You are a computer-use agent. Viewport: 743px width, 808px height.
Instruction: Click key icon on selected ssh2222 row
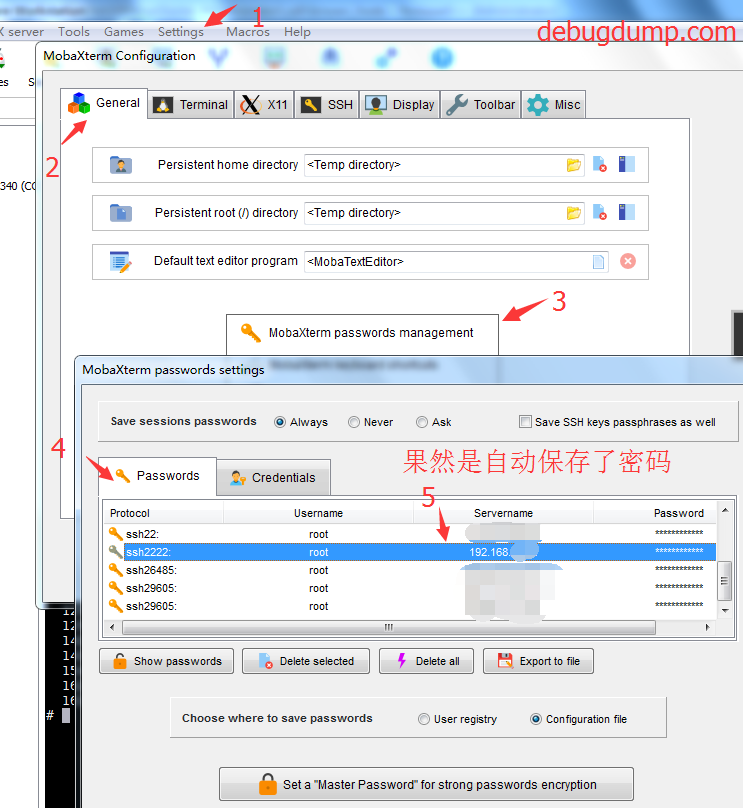tap(115, 551)
